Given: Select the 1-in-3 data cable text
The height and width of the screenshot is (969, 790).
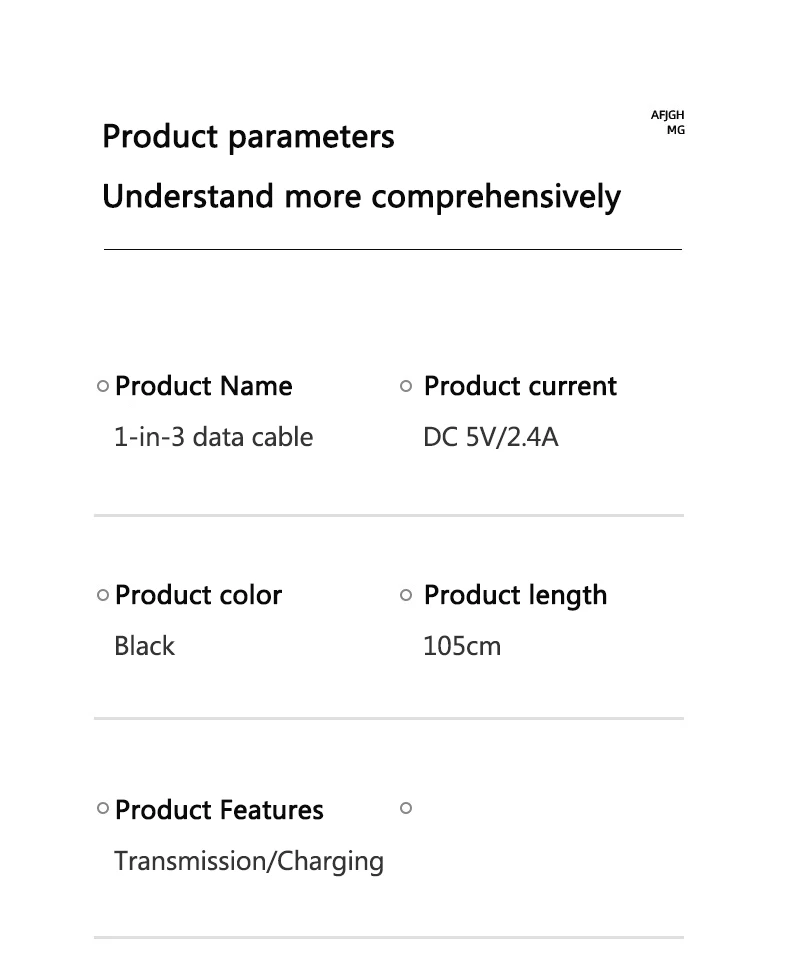Looking at the screenshot, I should pyautogui.click(x=213, y=437).
